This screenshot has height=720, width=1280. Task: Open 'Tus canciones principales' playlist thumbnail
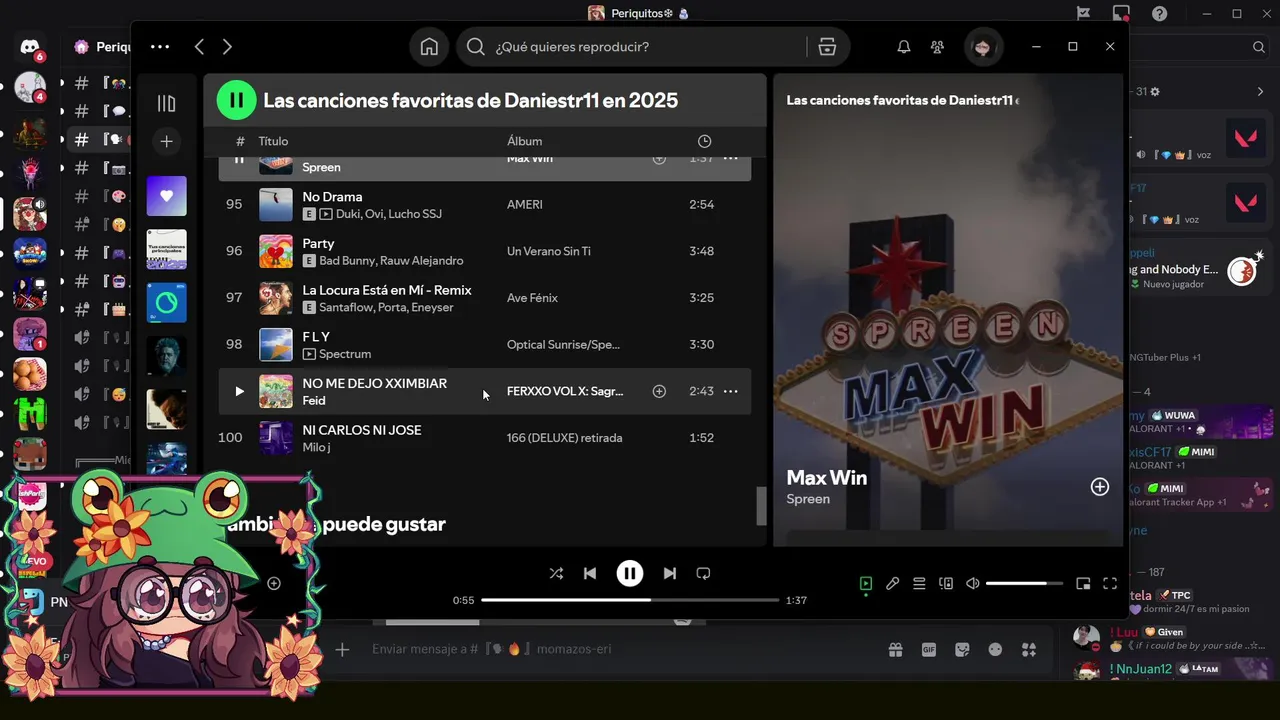166,249
